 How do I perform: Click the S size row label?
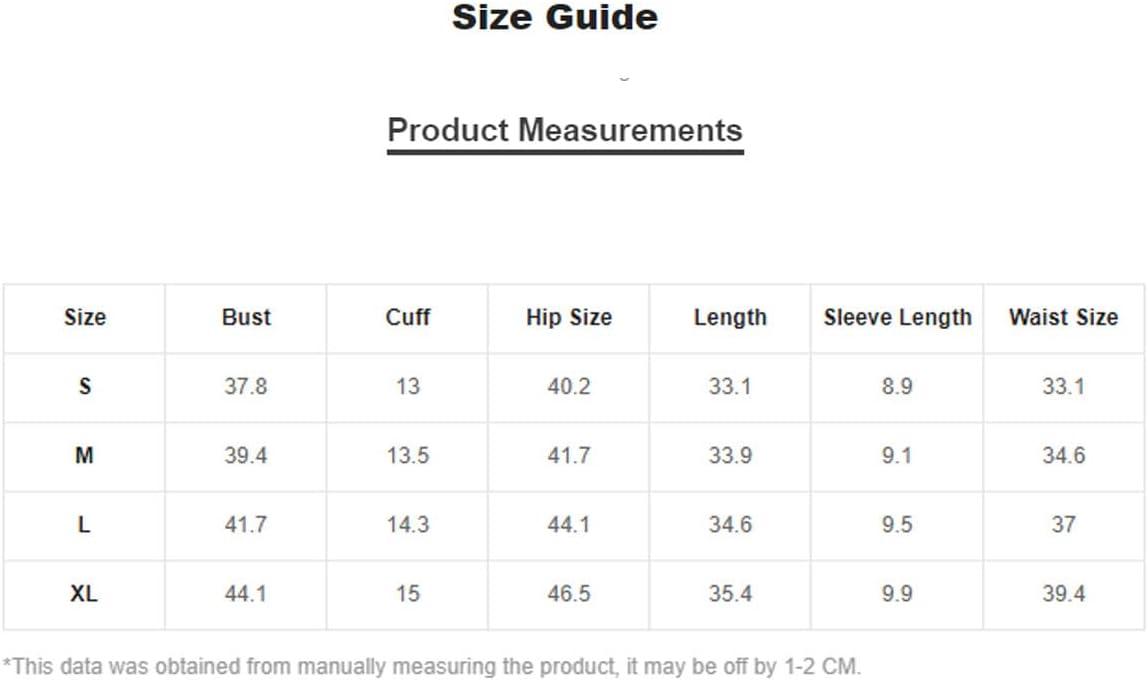click(85, 386)
